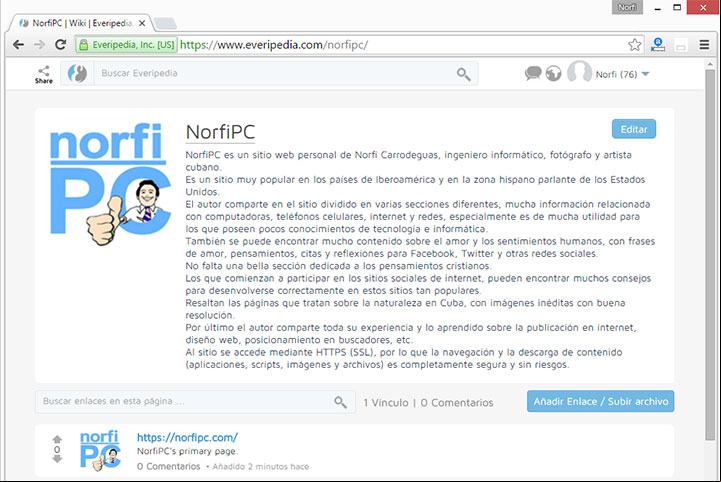Maximize the Chrome window
This screenshot has width=721, height=482.
tap(677, 7)
